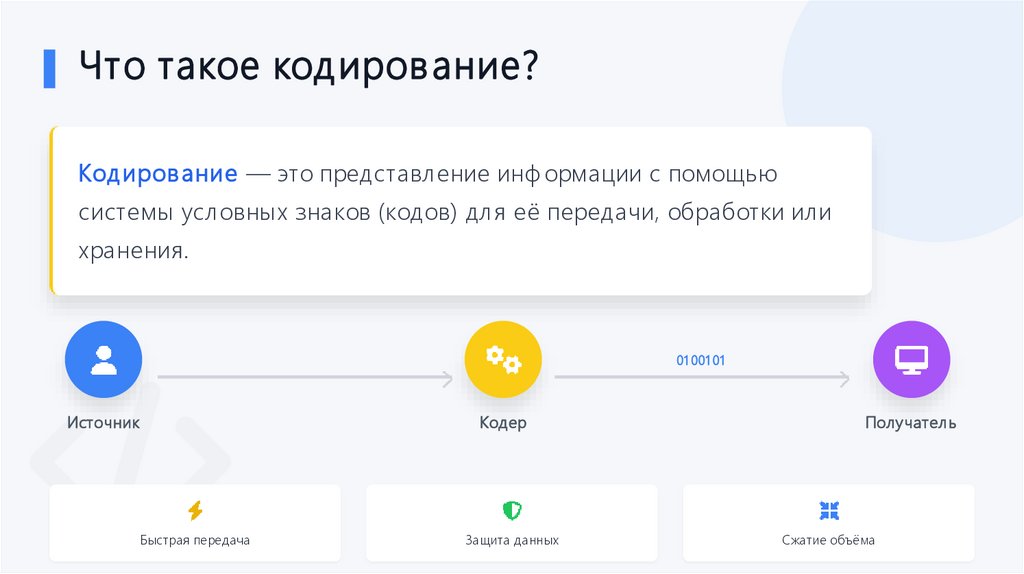Select the "Кодер" caption text

[503, 422]
